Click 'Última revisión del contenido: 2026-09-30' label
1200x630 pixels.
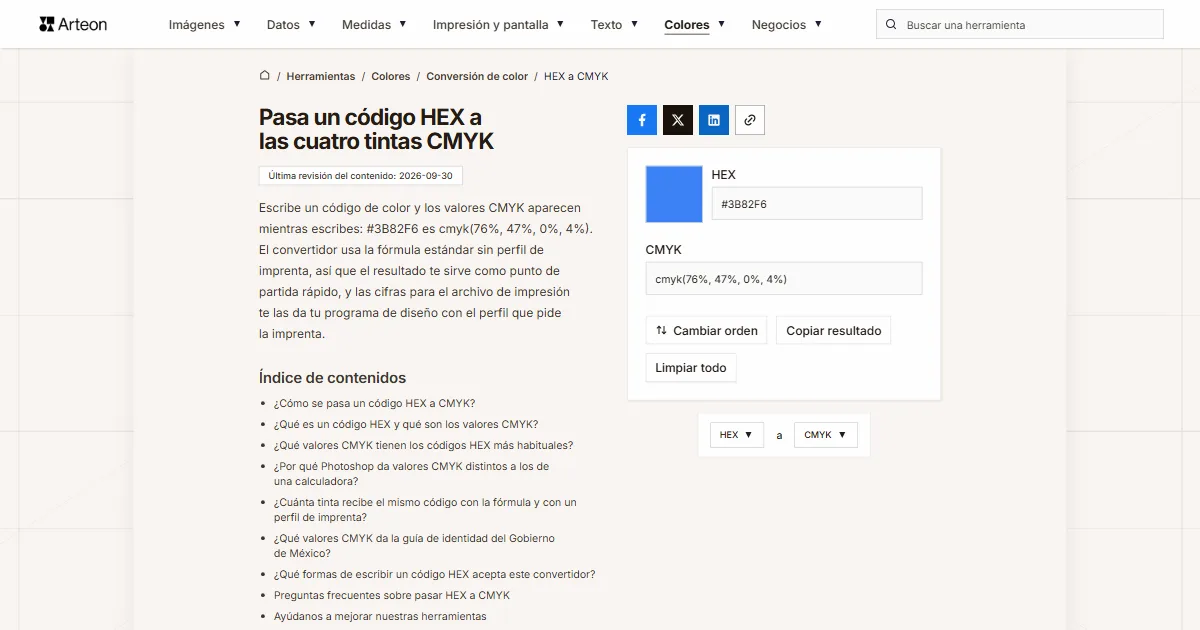pos(361,176)
